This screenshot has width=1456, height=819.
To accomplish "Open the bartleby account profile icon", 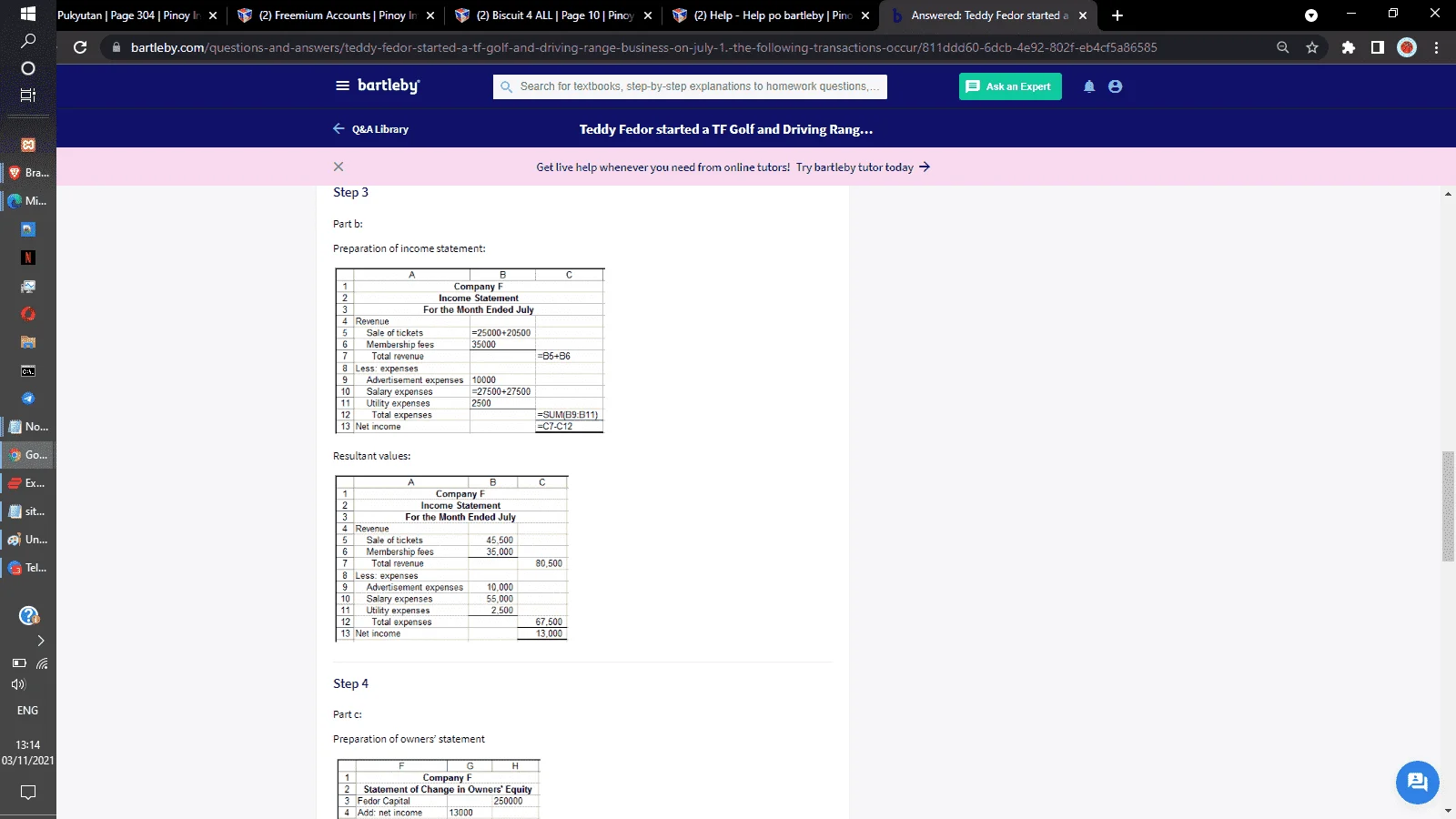I will click(1116, 86).
